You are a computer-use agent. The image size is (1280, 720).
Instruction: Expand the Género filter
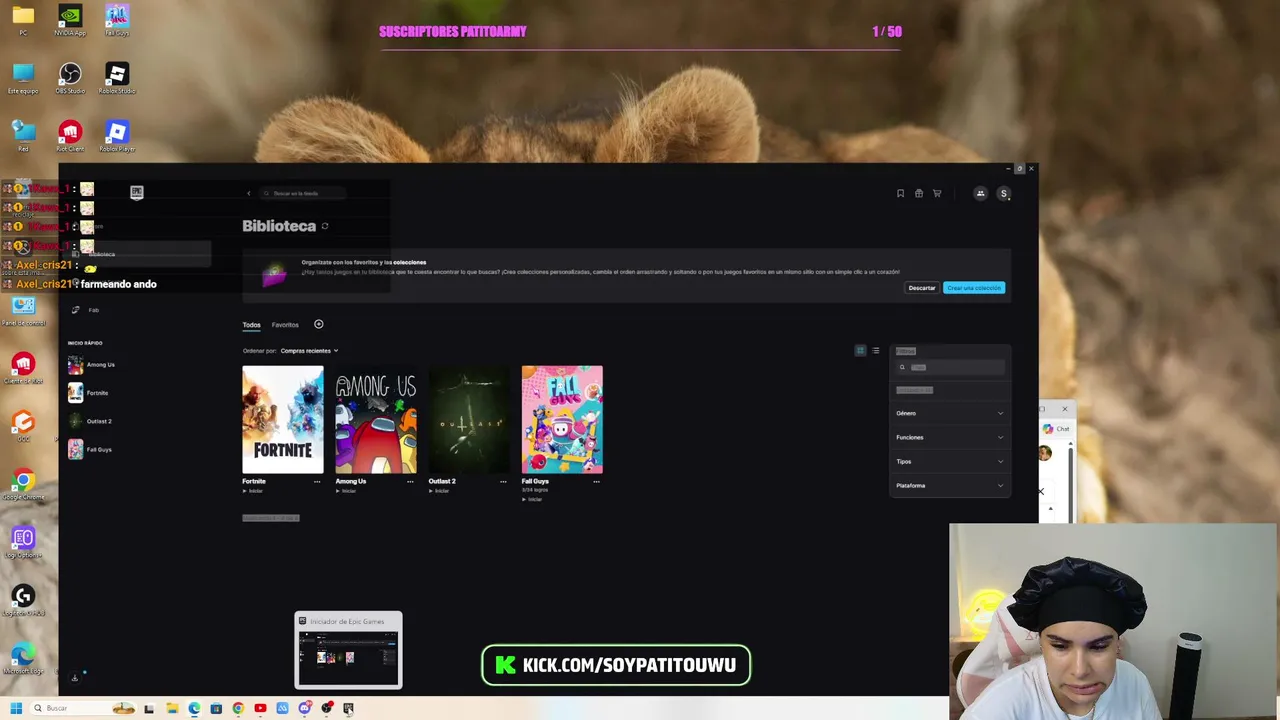pos(950,413)
